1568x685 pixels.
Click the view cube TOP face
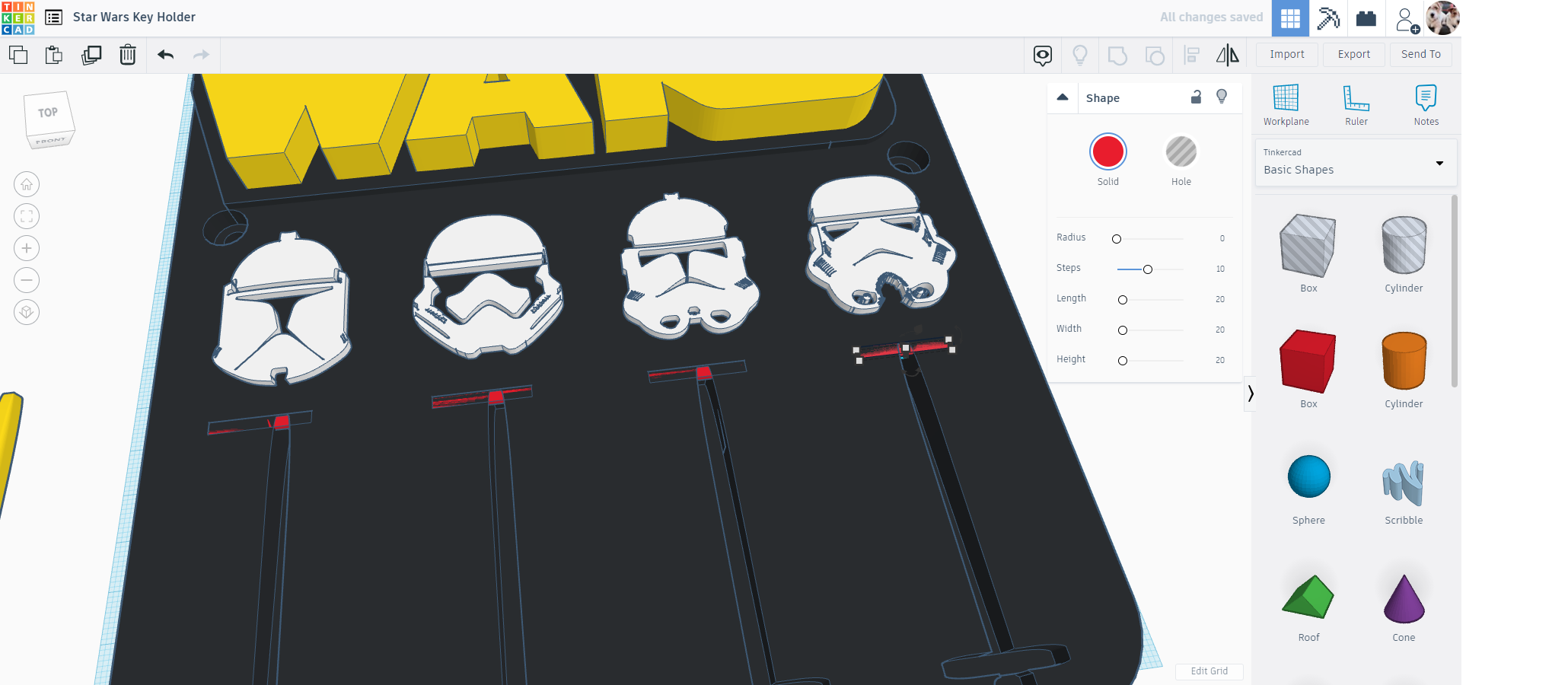pyautogui.click(x=48, y=113)
